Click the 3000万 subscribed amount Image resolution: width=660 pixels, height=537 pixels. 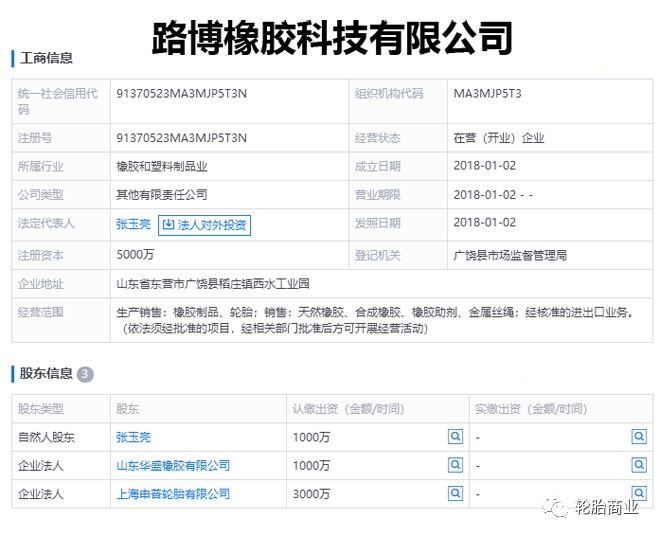[x=311, y=494]
